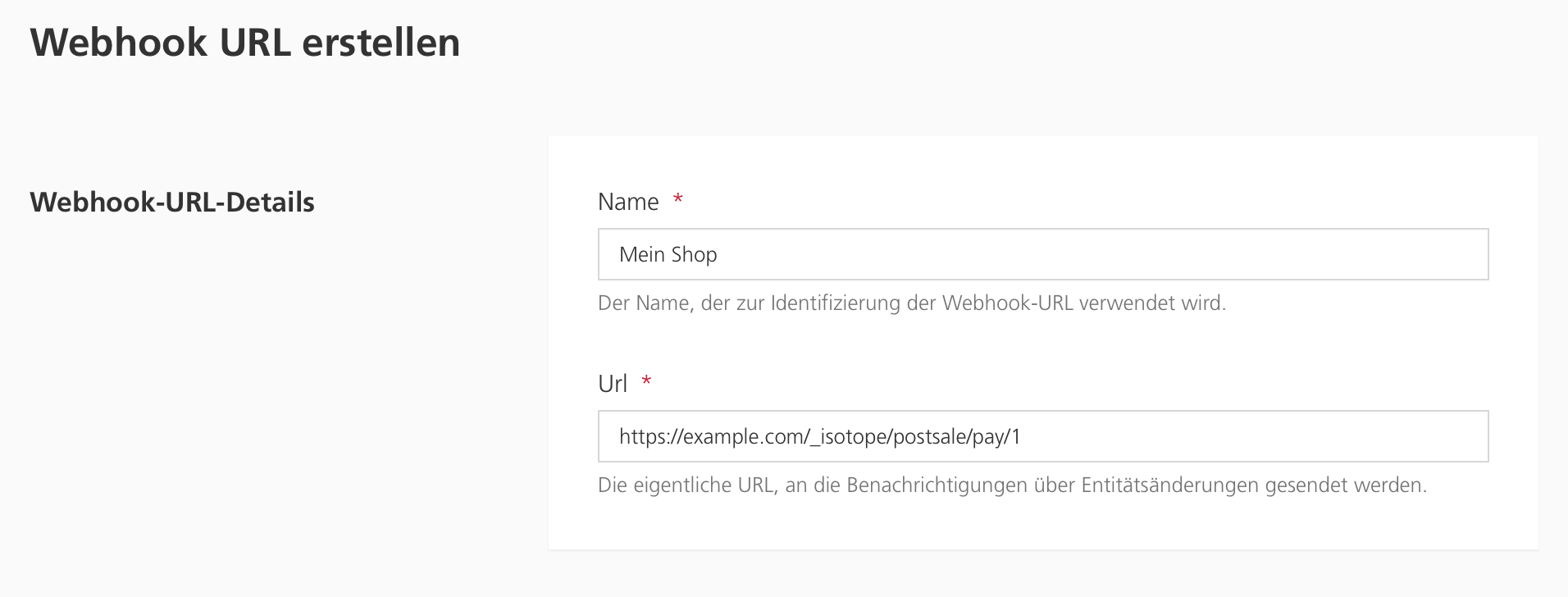Screen dimensions: 1568x597
Task: Click the helper text below Url field
Action: [x=1012, y=485]
